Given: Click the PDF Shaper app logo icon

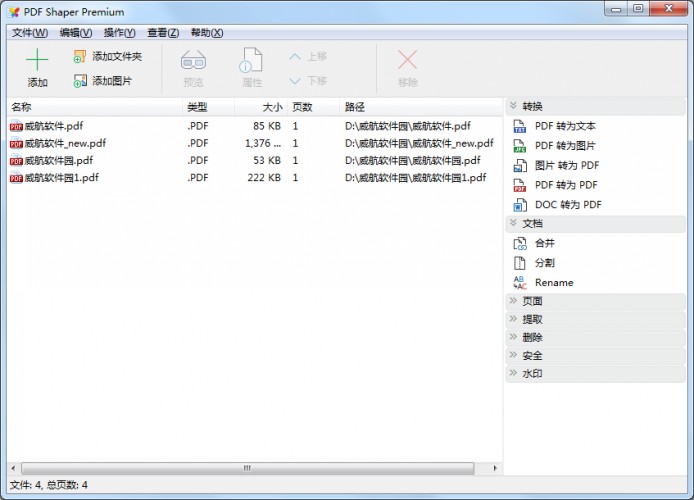Looking at the screenshot, I should 14,12.
